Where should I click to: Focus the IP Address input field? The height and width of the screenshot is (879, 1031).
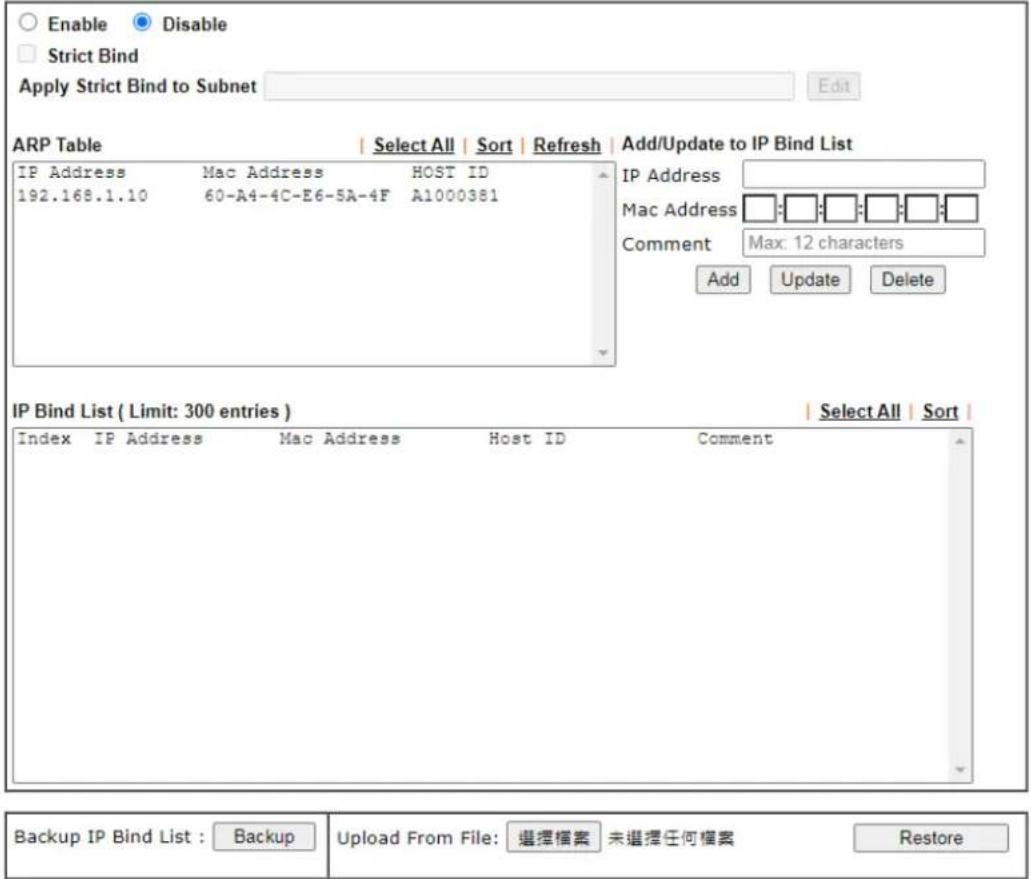[x=863, y=175]
